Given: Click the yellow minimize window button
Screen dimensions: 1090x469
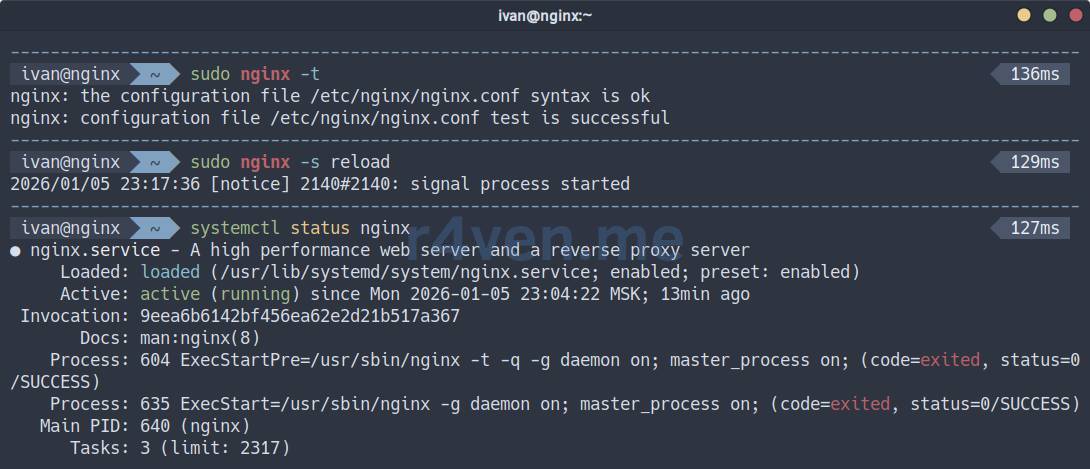Looking at the screenshot, I should click(1024, 15).
